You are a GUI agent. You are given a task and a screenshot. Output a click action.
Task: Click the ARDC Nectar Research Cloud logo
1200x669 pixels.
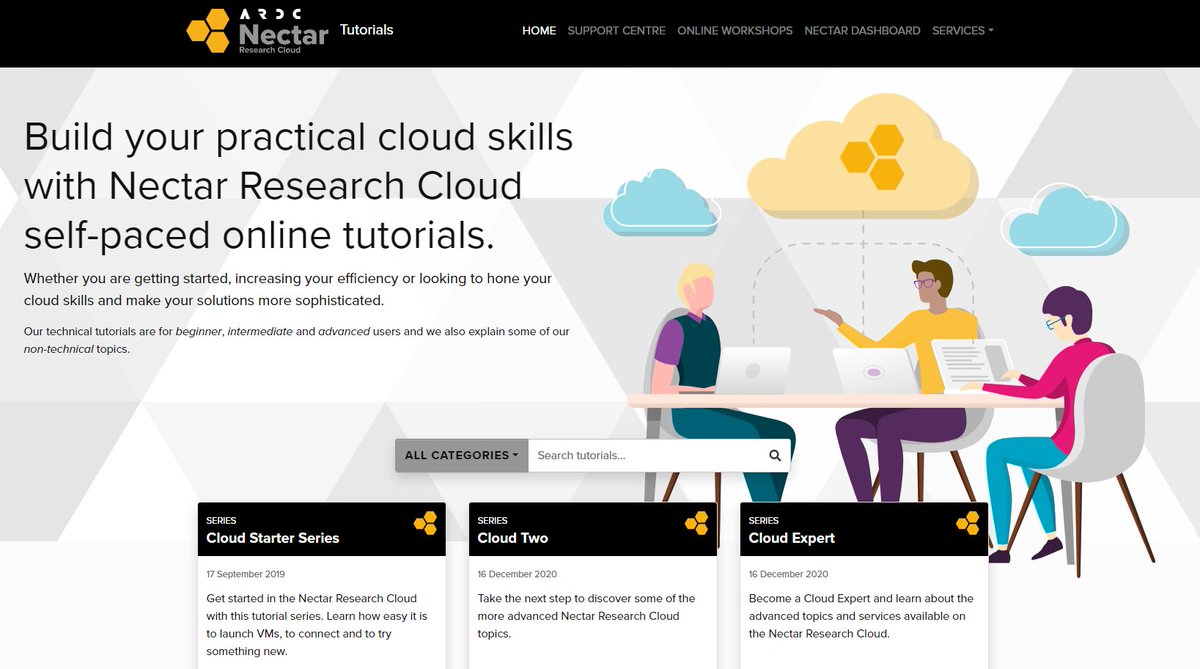258,31
